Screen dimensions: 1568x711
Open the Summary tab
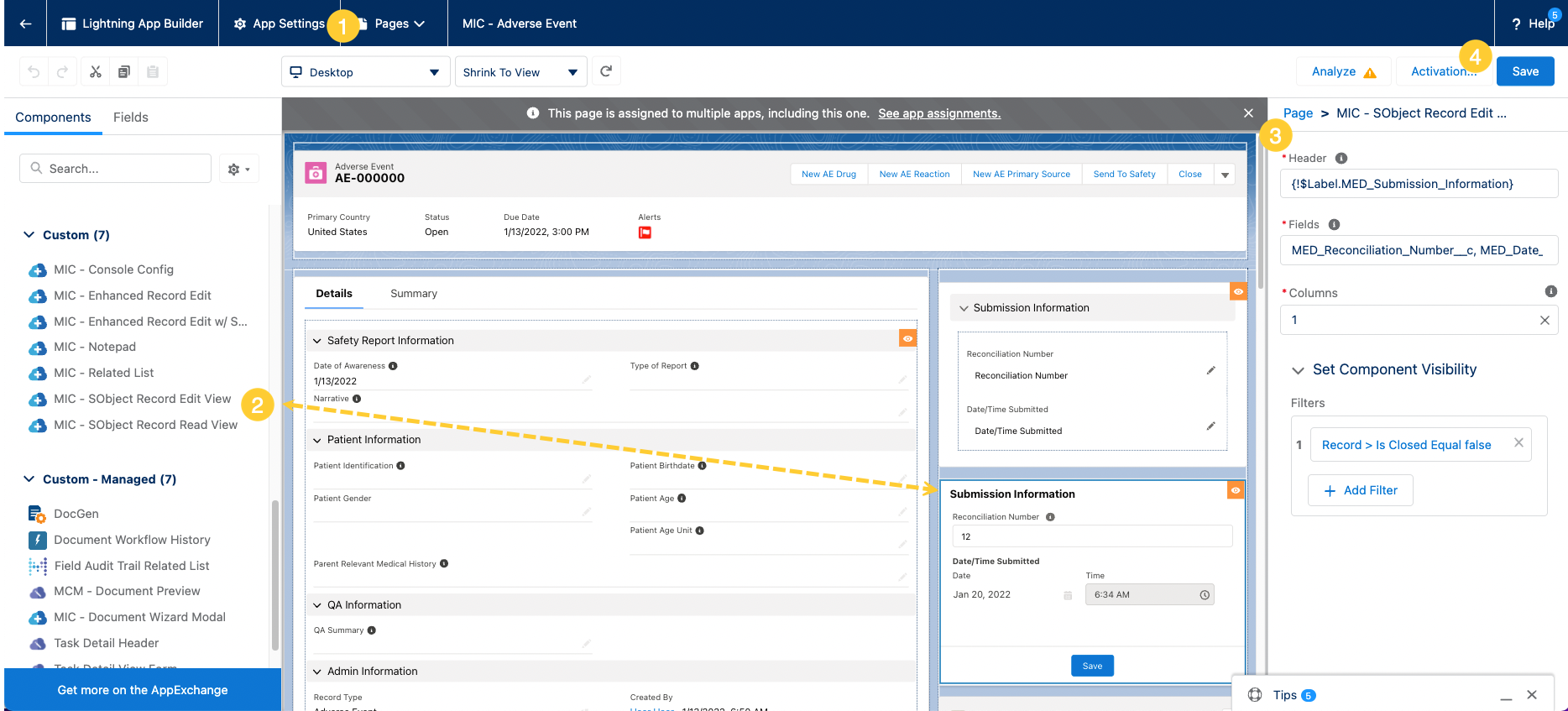[x=413, y=294]
